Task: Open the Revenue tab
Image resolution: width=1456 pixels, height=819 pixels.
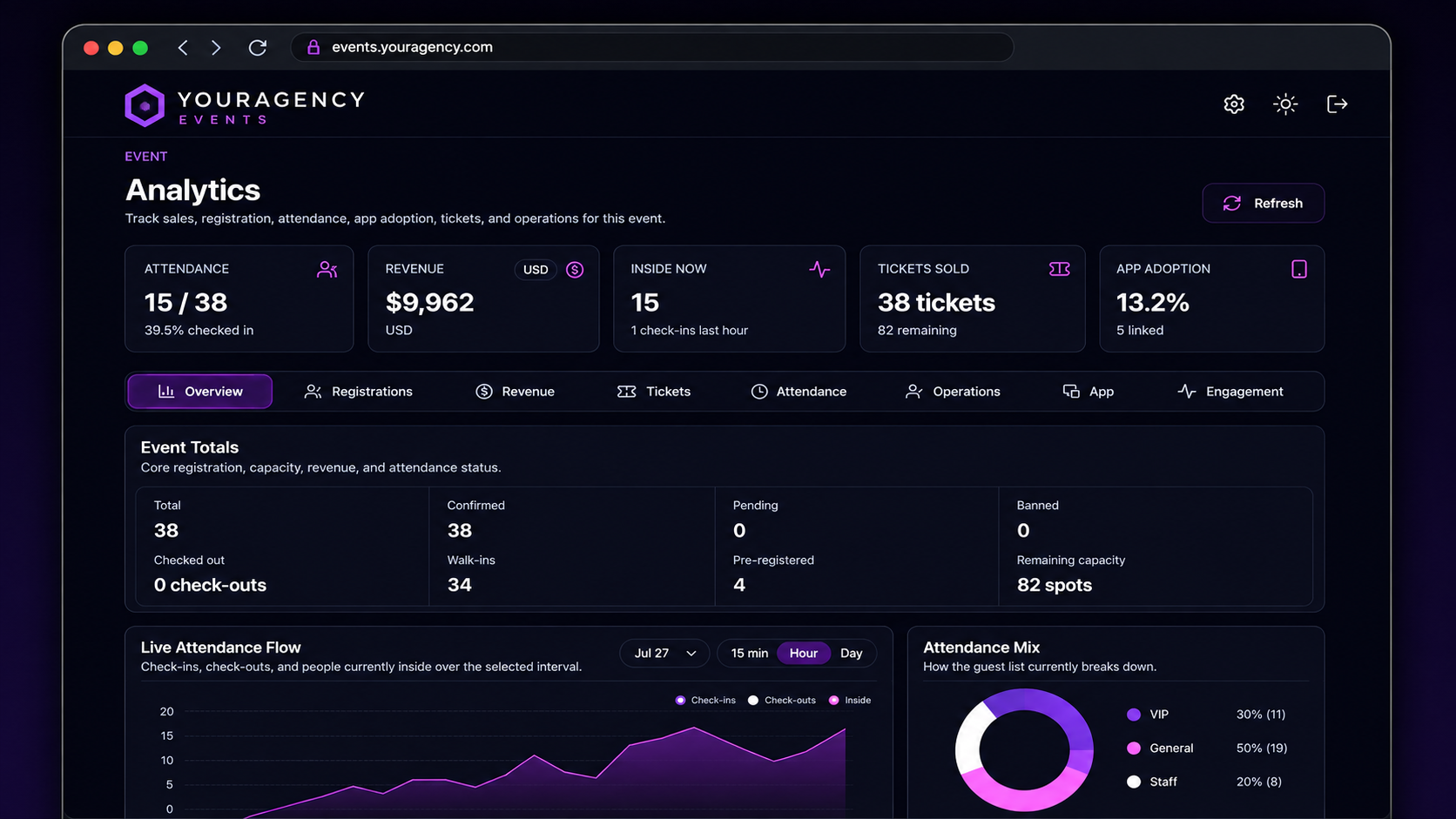Action: (x=515, y=392)
